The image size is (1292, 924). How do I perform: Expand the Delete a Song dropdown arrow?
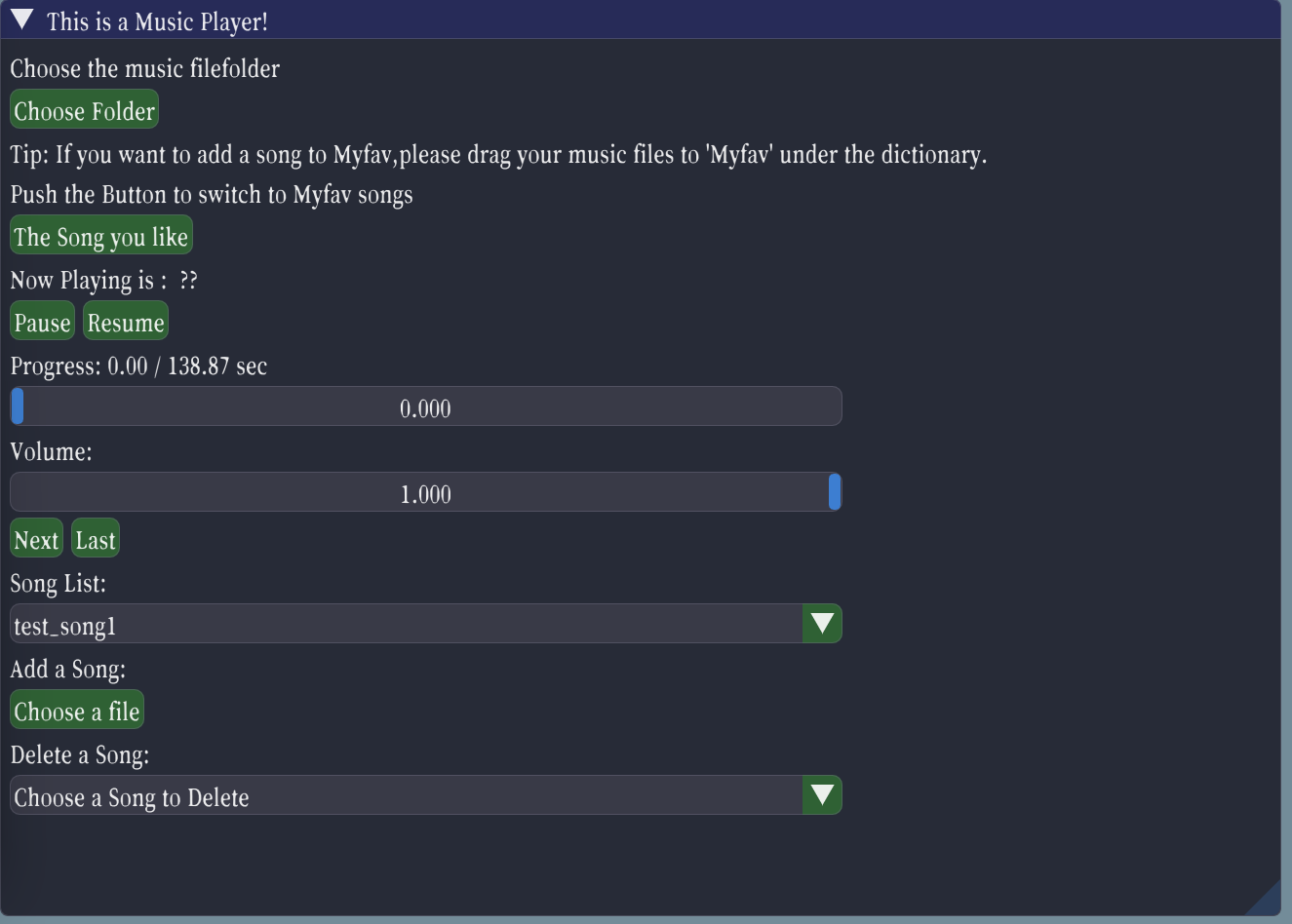point(822,795)
